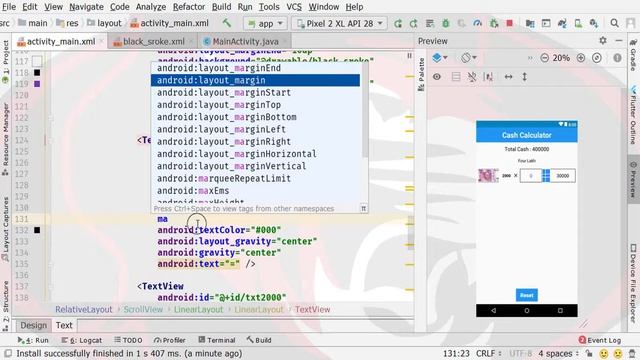Open the Refactor menu
Screen dimensions: 640x360
tap(189, 7)
